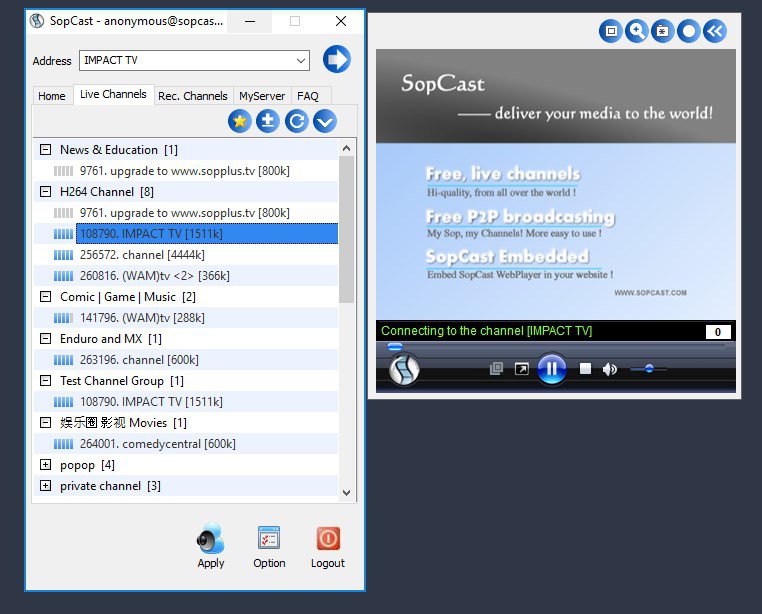Expand the popop channel group
Image resolution: width=762 pixels, height=614 pixels.
(45, 465)
